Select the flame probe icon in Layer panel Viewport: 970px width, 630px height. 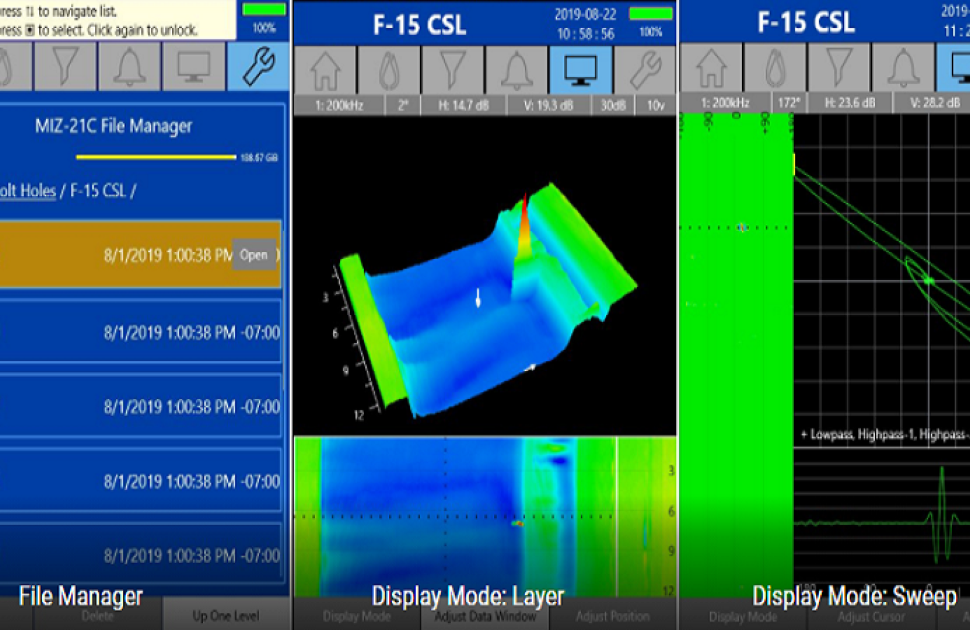(x=388, y=70)
